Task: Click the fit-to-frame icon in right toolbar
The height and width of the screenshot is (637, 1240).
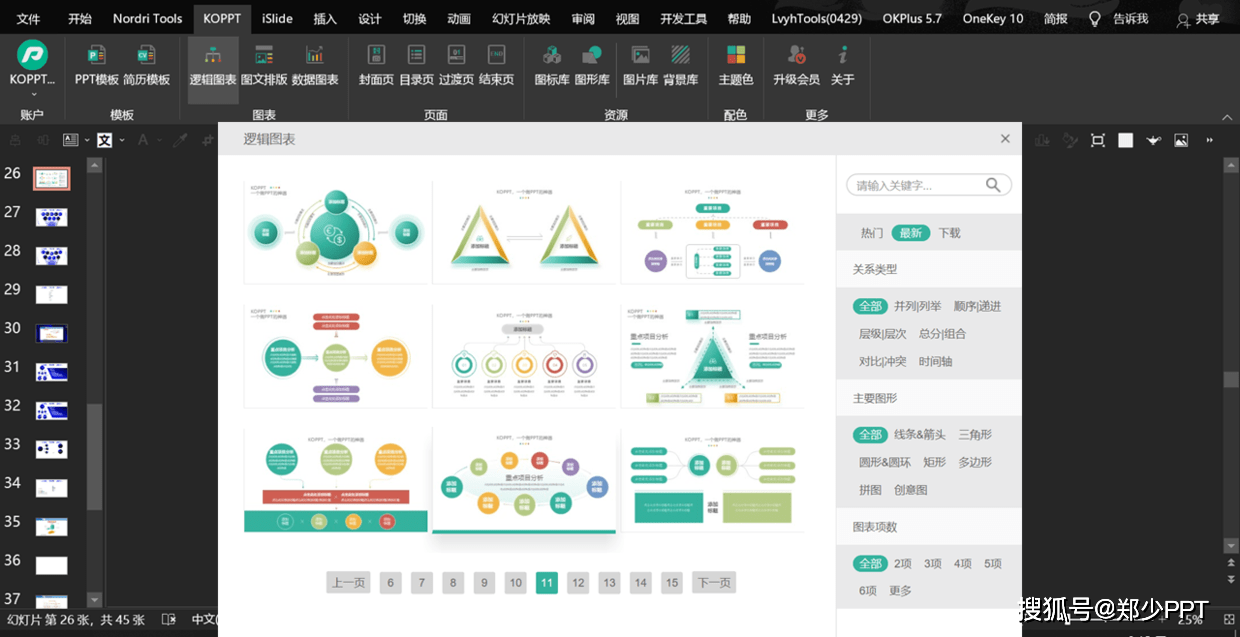Action: pyautogui.click(x=1098, y=140)
